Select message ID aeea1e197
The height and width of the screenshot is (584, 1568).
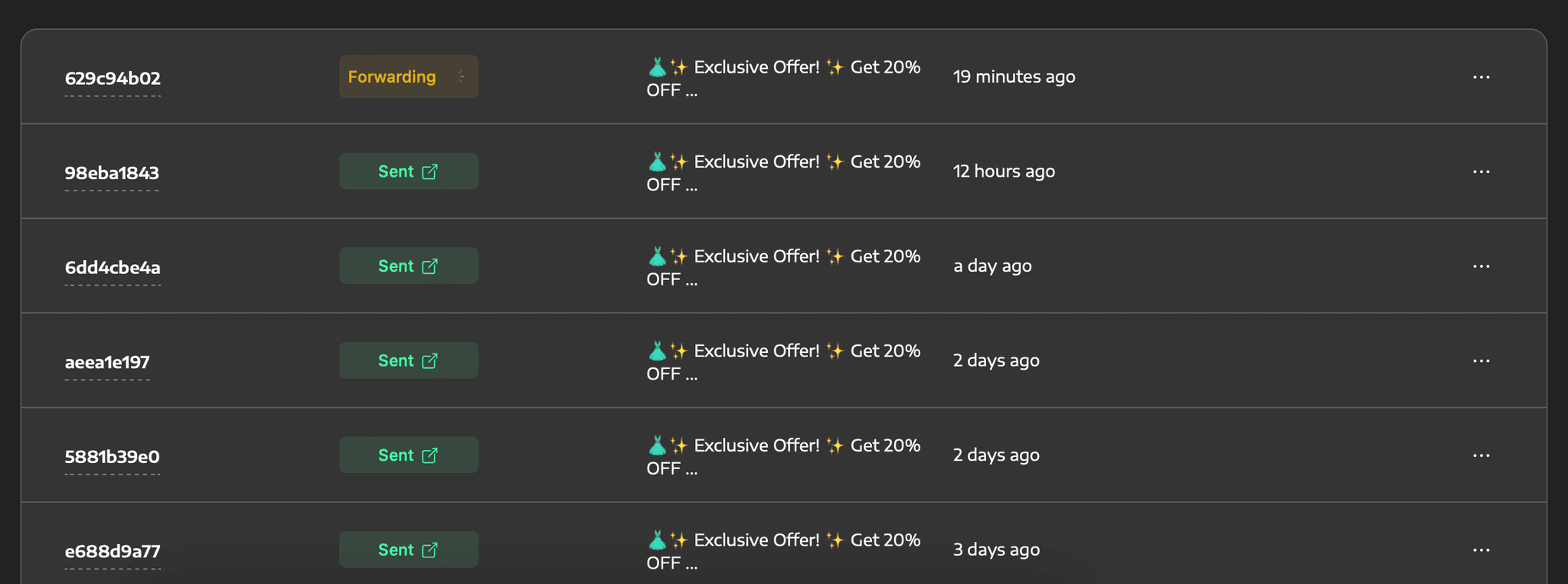click(x=107, y=362)
